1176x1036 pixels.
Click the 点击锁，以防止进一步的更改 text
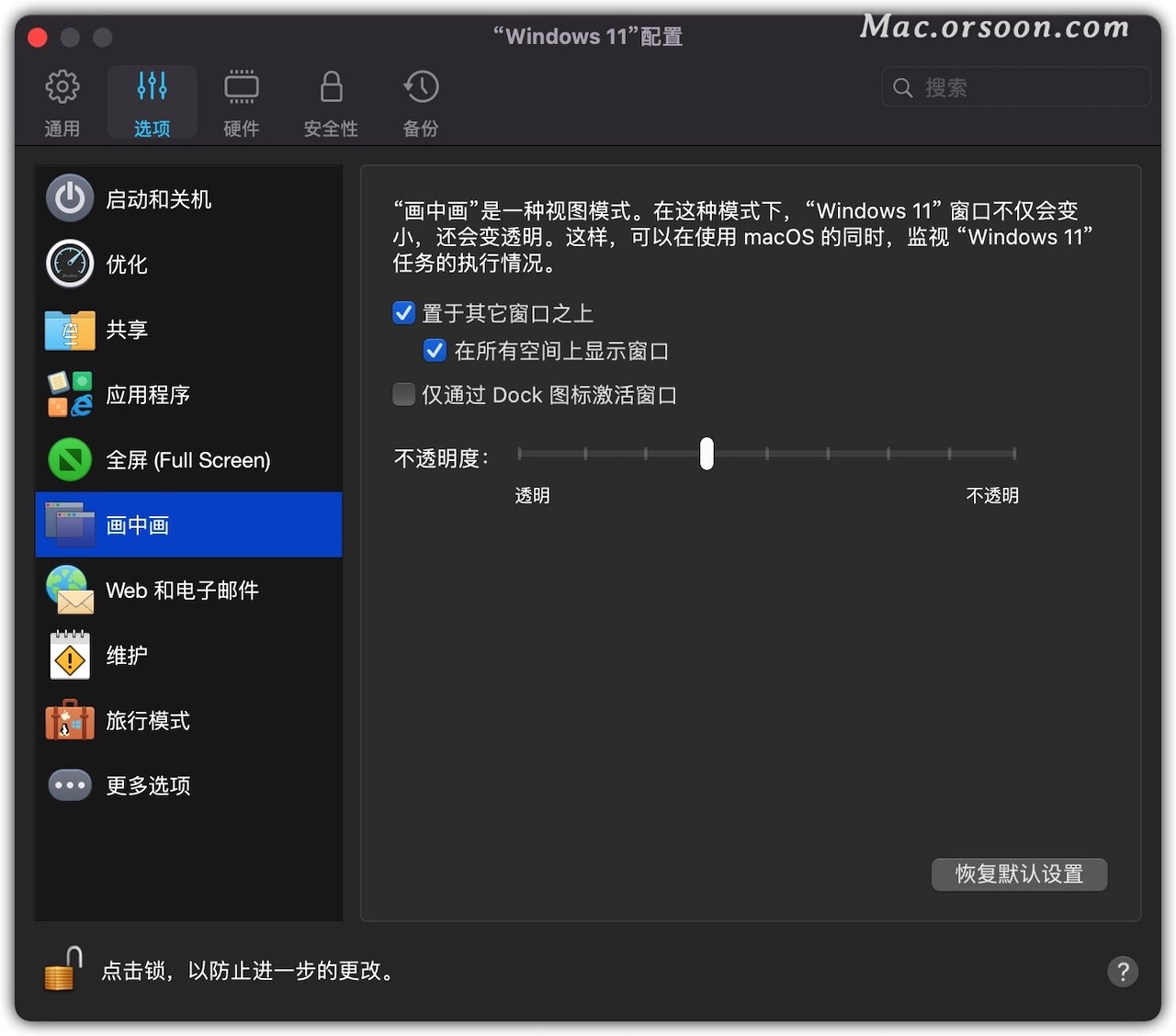249,971
